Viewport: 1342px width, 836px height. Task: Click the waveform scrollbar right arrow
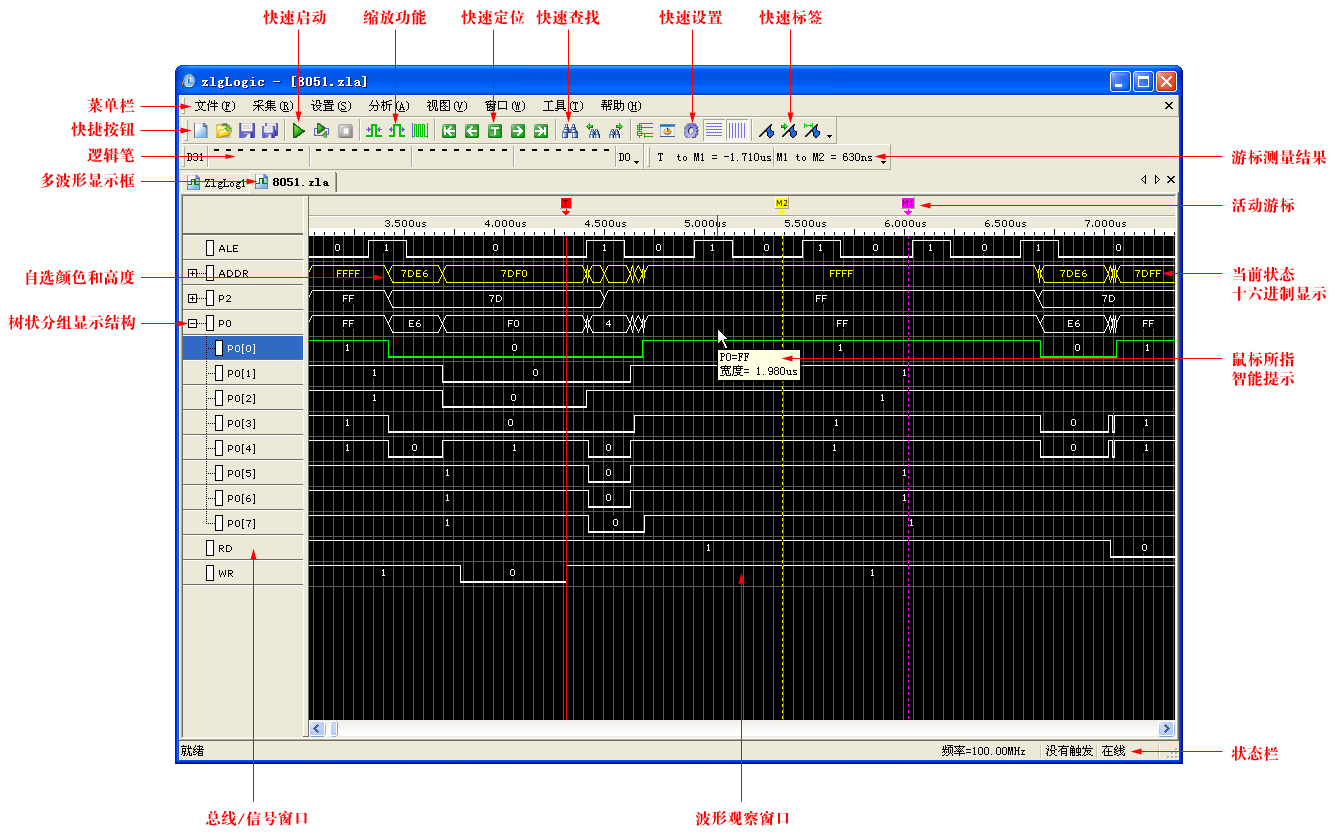(x=1166, y=729)
